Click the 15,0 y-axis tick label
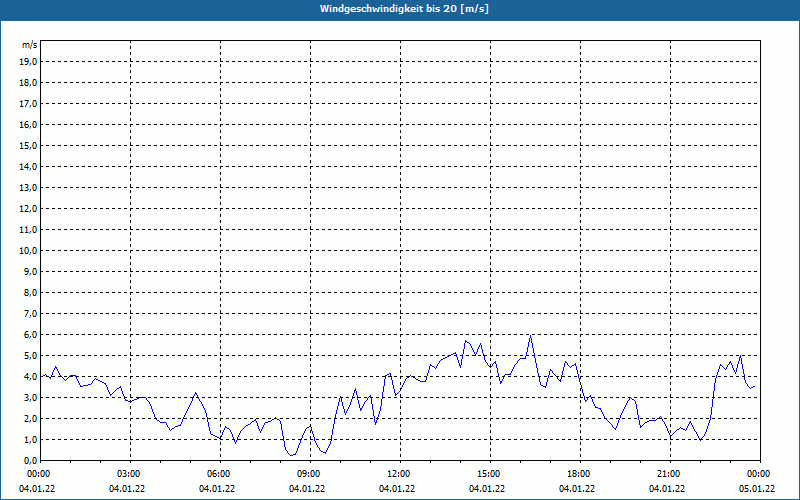 29,145
